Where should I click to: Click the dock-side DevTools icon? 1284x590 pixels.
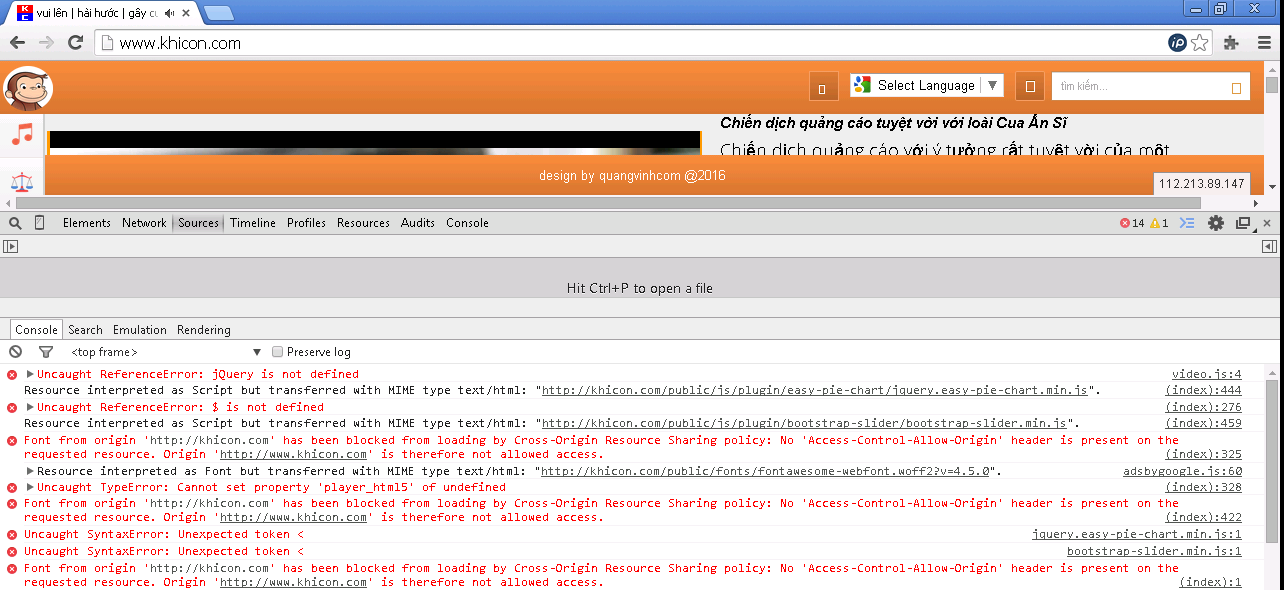[1243, 223]
